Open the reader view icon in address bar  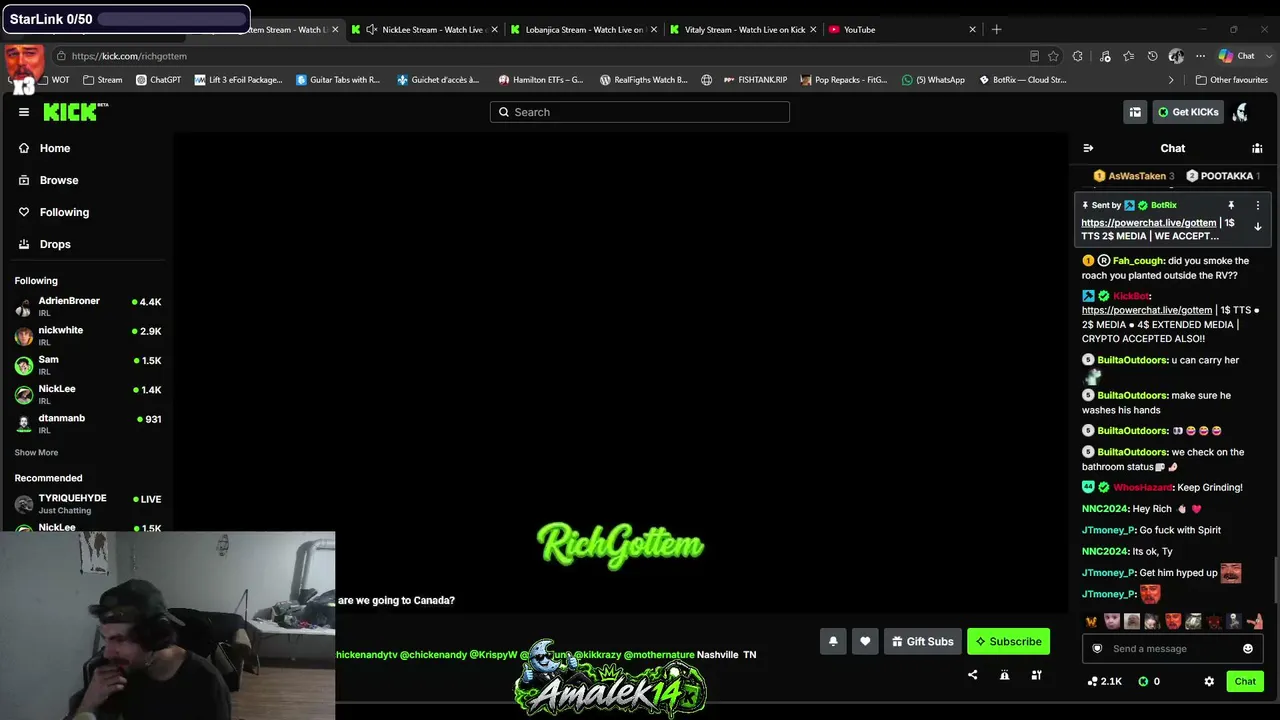(1034, 56)
